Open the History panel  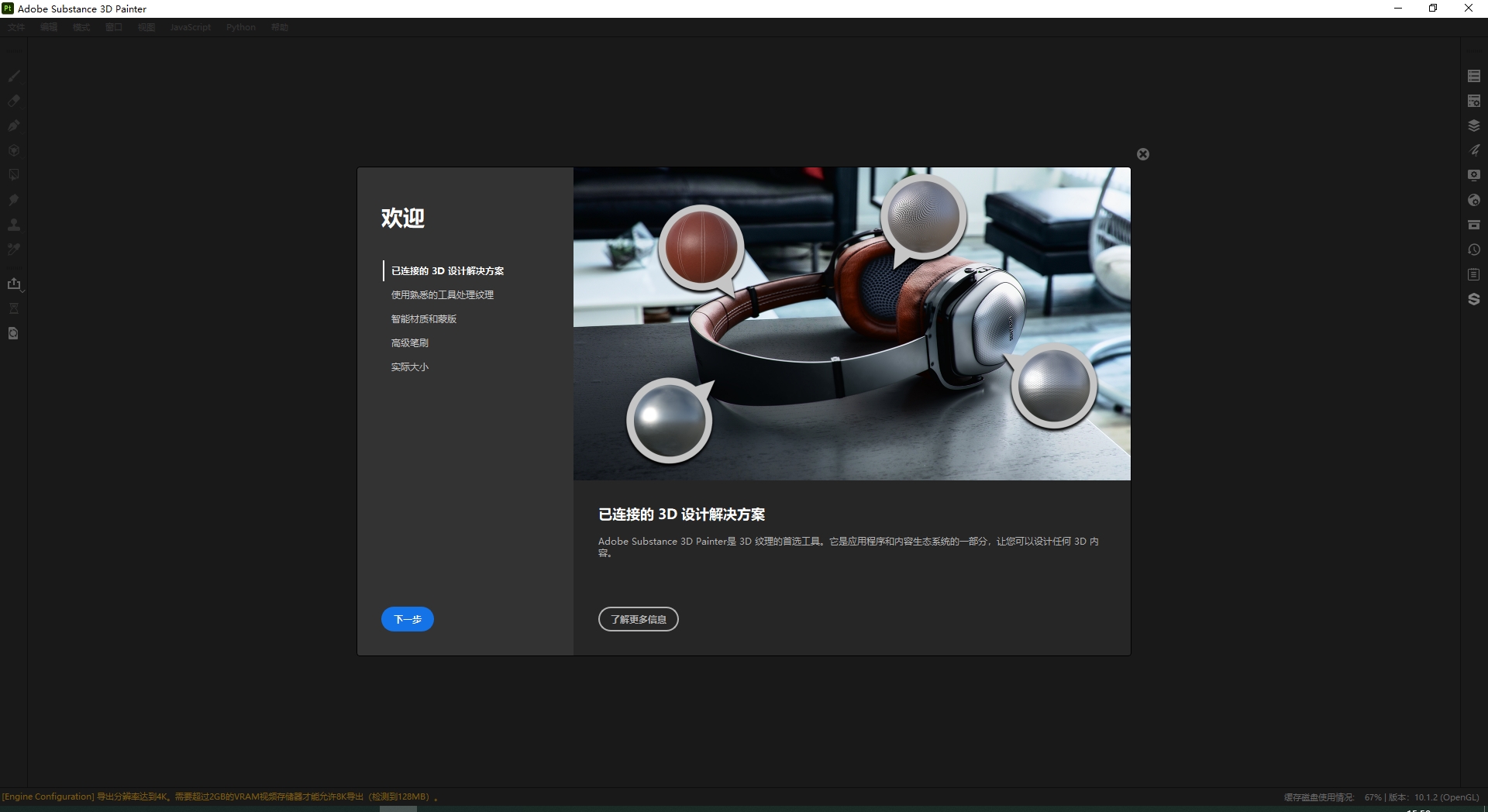pos(1475,249)
